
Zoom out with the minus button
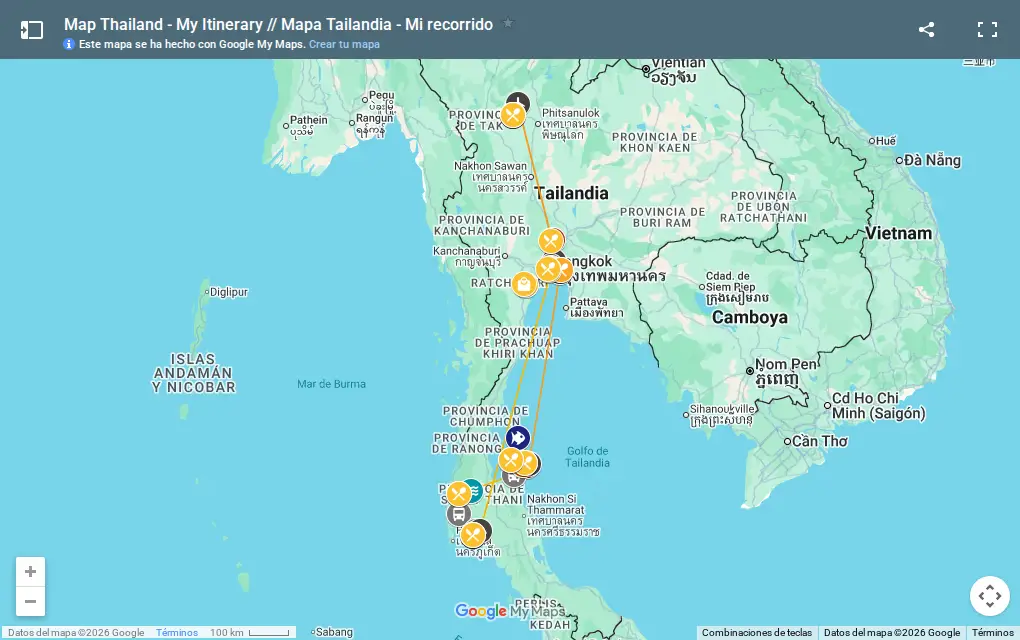(x=30, y=601)
